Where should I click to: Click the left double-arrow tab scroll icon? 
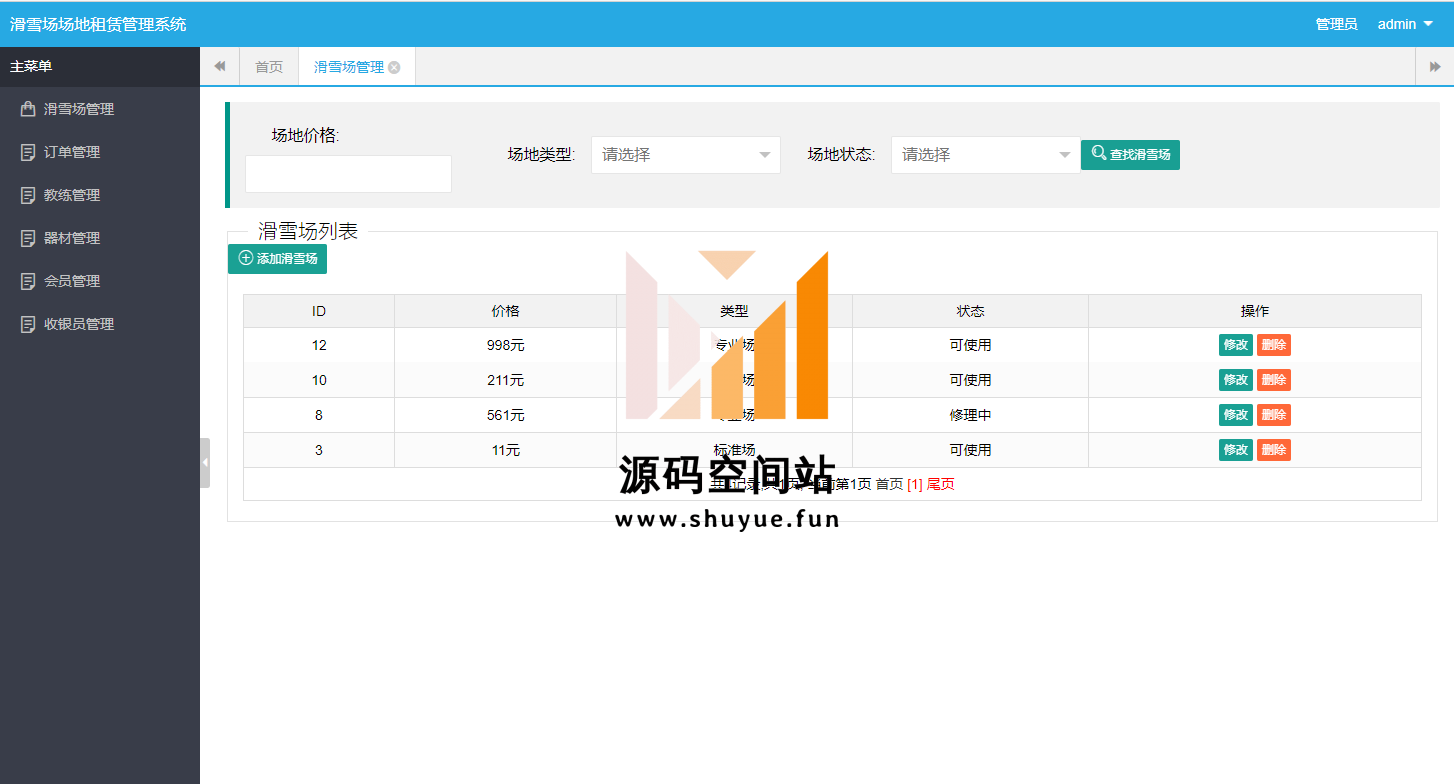click(220, 67)
